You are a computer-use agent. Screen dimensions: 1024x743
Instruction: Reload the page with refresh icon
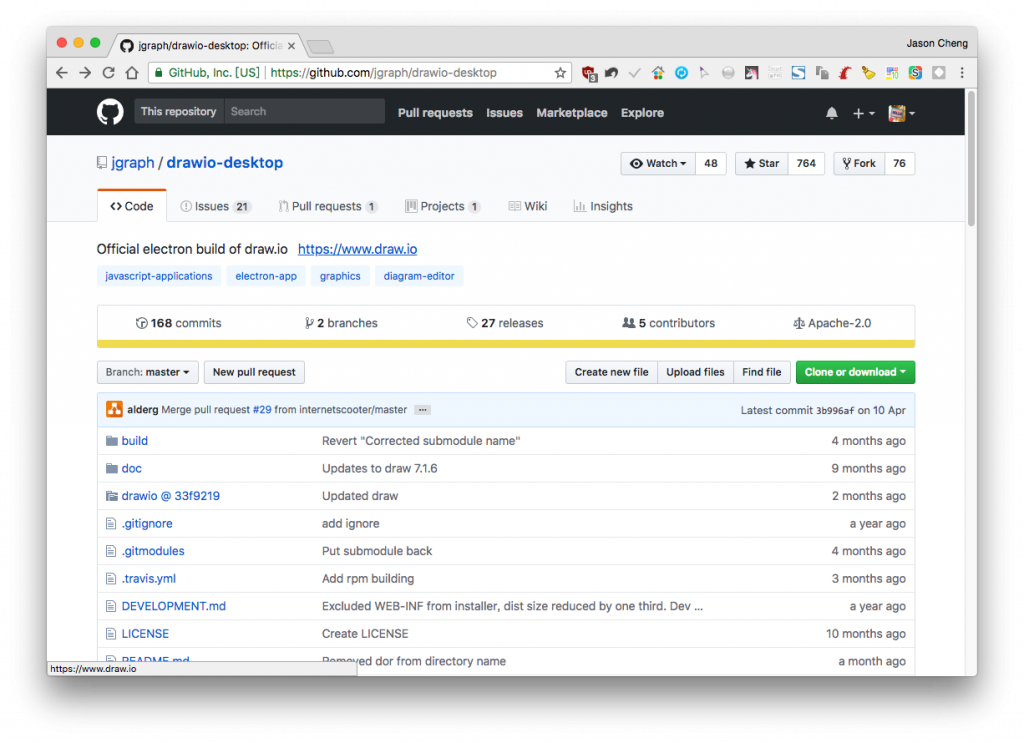pos(108,72)
